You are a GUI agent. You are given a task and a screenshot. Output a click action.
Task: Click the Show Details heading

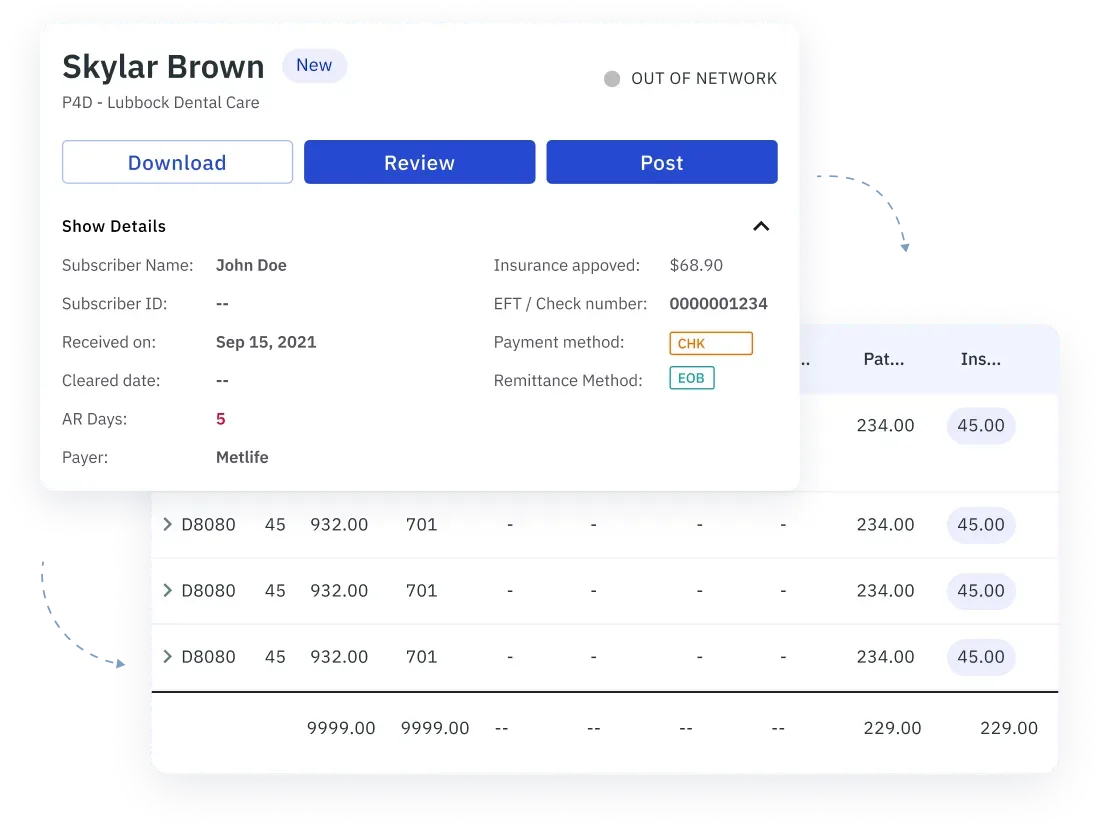tap(114, 226)
